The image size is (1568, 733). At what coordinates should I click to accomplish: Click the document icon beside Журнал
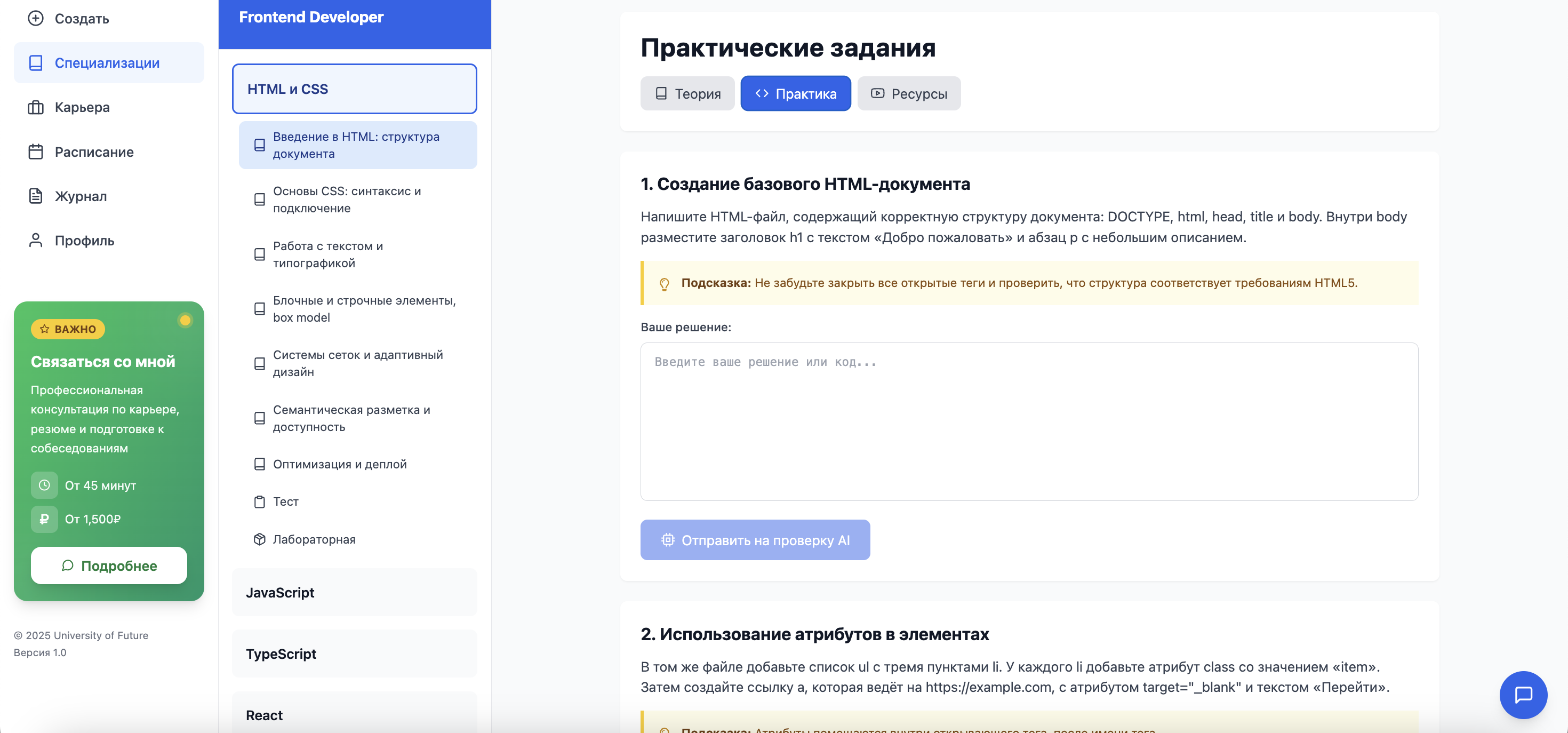click(36, 196)
